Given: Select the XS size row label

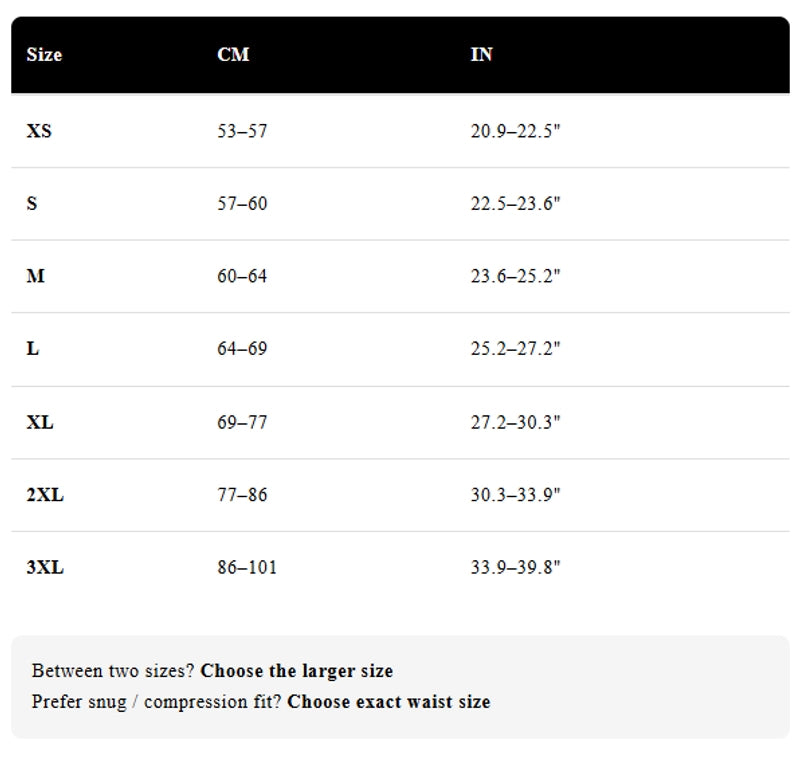Looking at the screenshot, I should pyautogui.click(x=39, y=131).
